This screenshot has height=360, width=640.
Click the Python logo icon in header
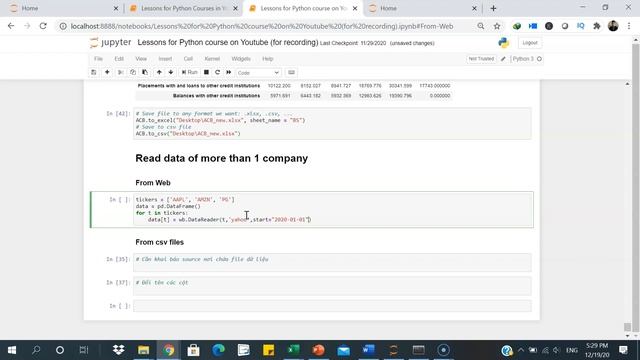(504, 42)
